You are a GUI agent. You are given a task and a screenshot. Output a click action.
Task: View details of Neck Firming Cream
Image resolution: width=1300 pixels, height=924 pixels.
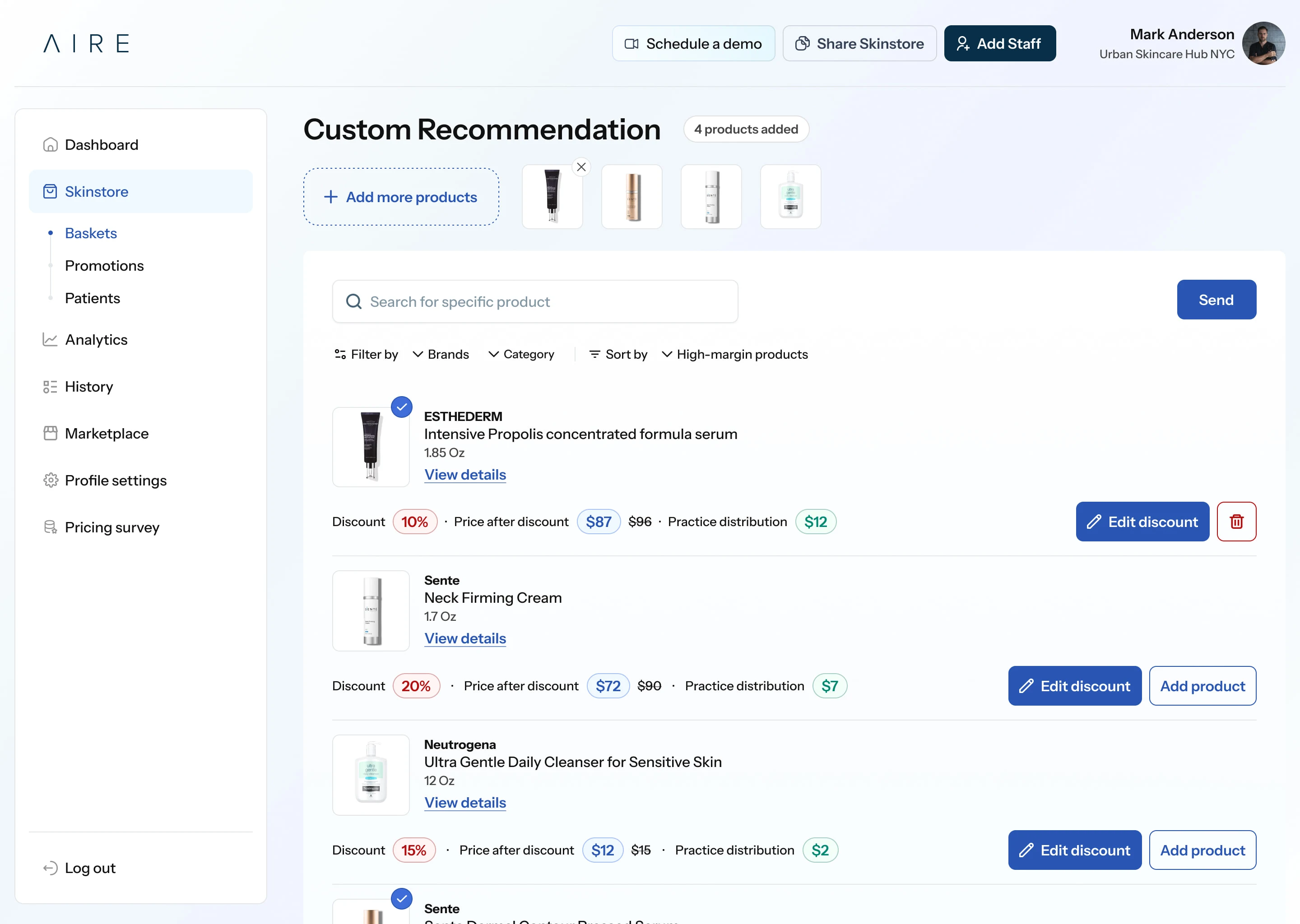point(465,638)
